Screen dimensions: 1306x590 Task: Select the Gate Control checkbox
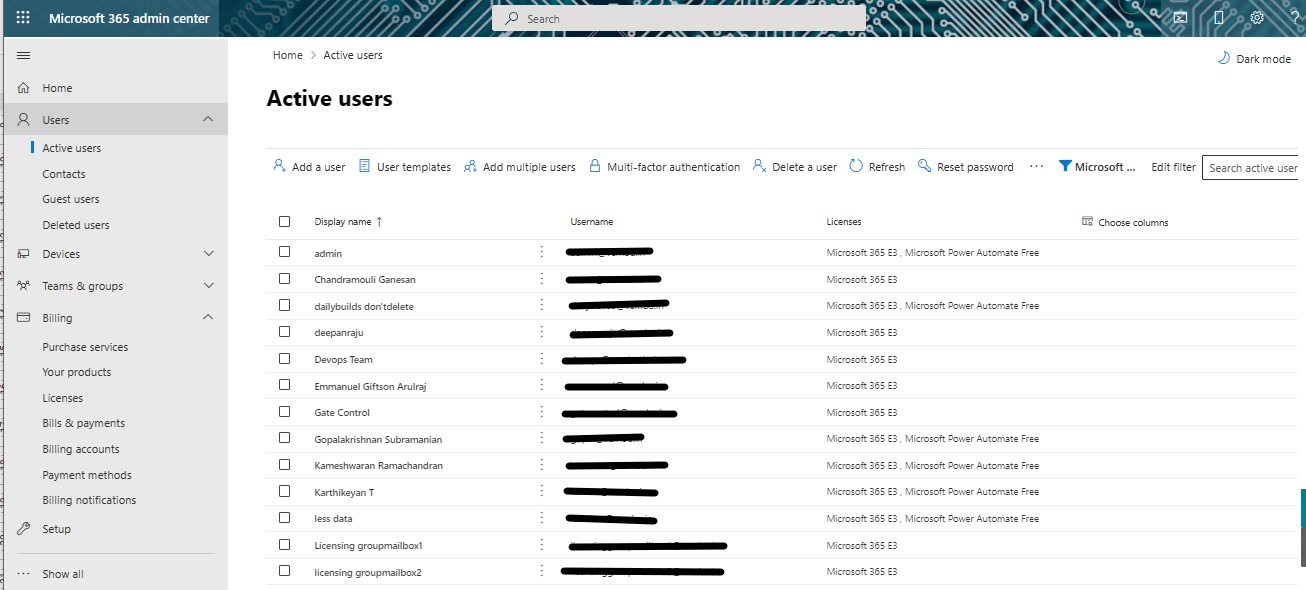pos(285,411)
